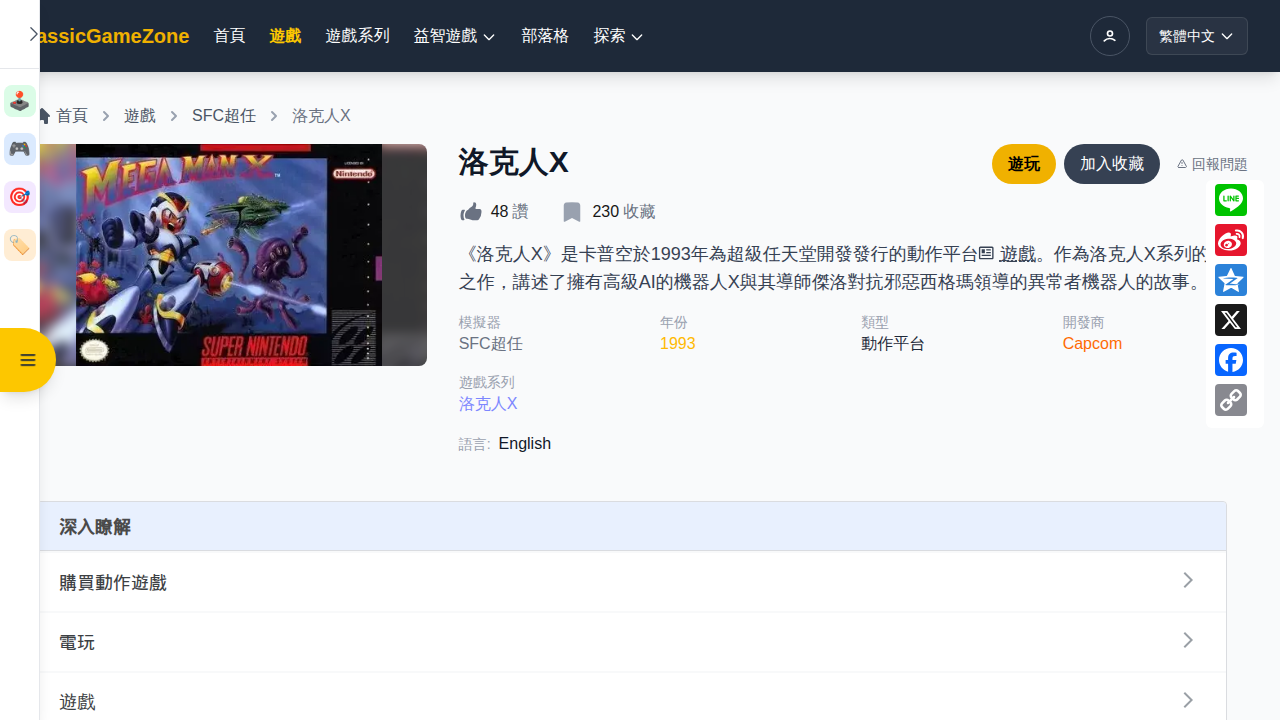Open the 繁體中文 language dropdown
Viewport: 1280px width, 720px height.
pyautogui.click(x=1197, y=36)
